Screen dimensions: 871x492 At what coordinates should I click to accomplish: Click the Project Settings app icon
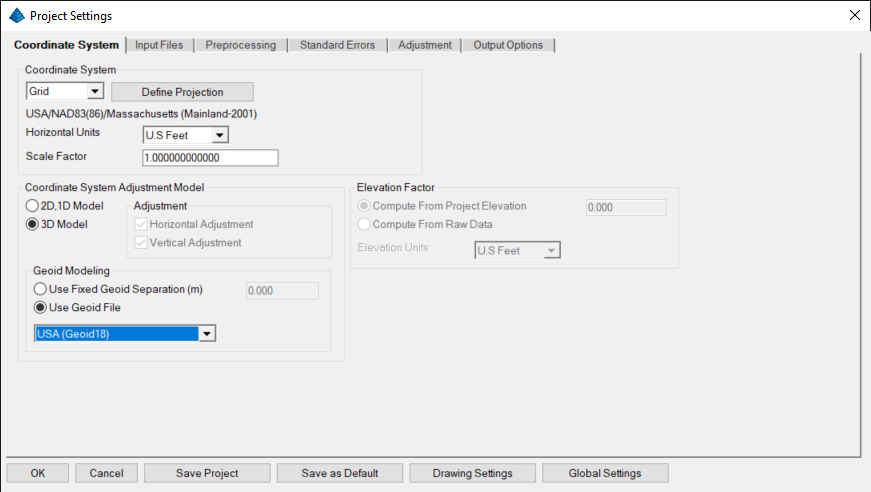[16, 15]
